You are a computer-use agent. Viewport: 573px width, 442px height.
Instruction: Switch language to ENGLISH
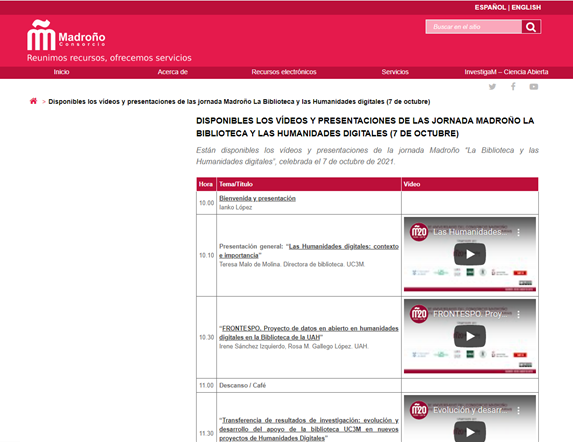526,7
